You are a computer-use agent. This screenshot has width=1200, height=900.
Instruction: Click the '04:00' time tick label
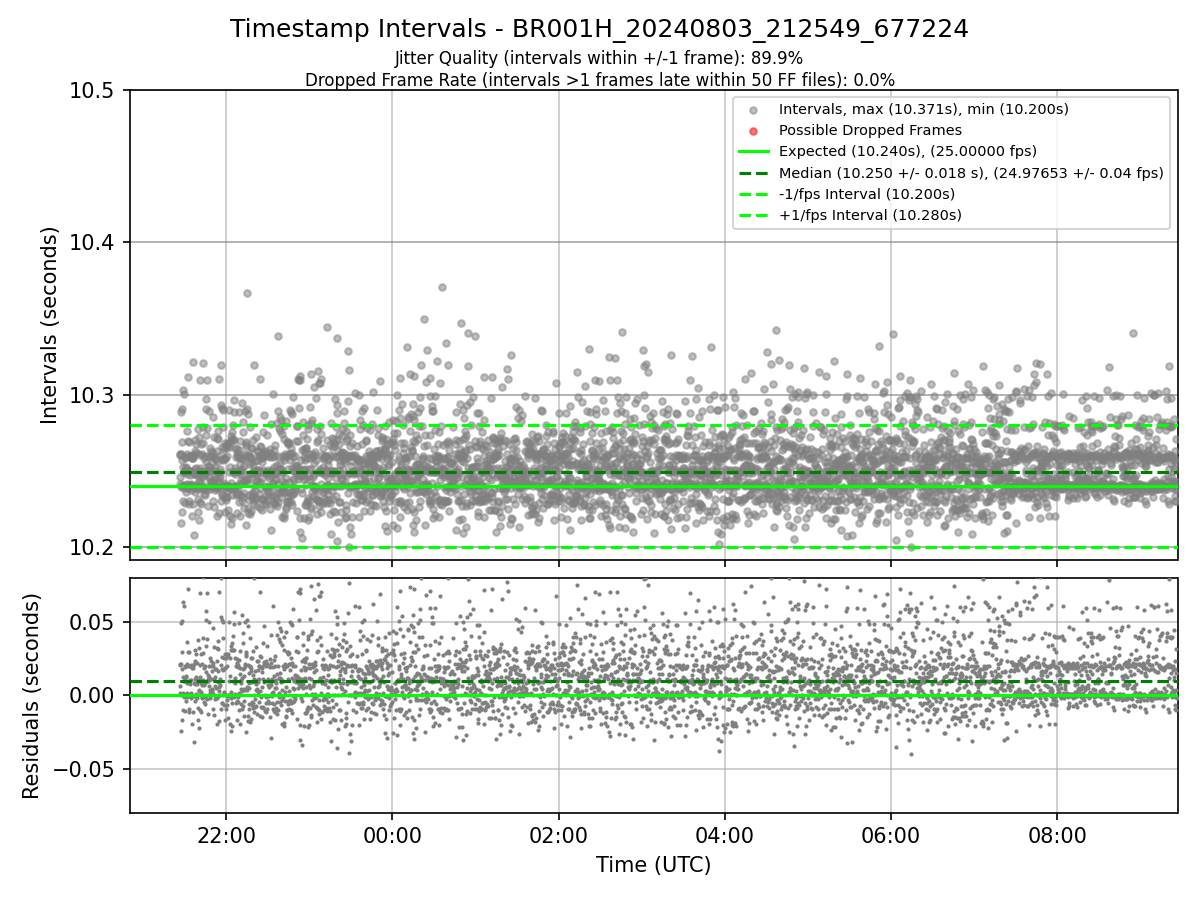point(724,836)
